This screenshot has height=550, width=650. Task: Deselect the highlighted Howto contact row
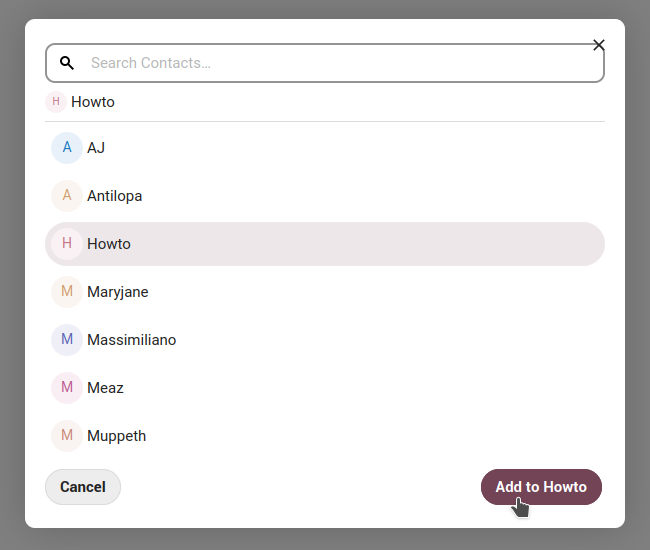(x=325, y=244)
